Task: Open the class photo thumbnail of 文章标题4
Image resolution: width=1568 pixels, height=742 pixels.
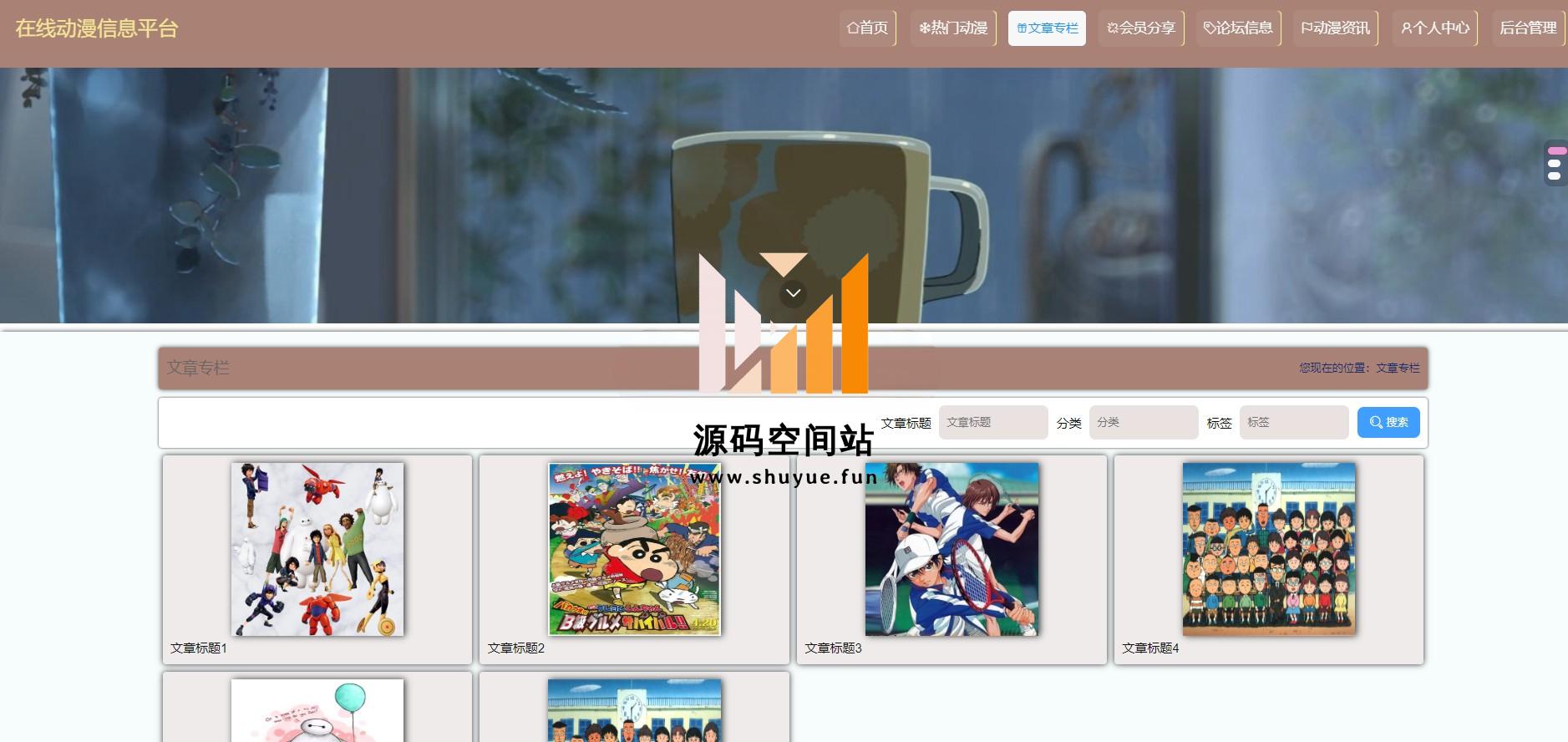Action: click(1269, 549)
